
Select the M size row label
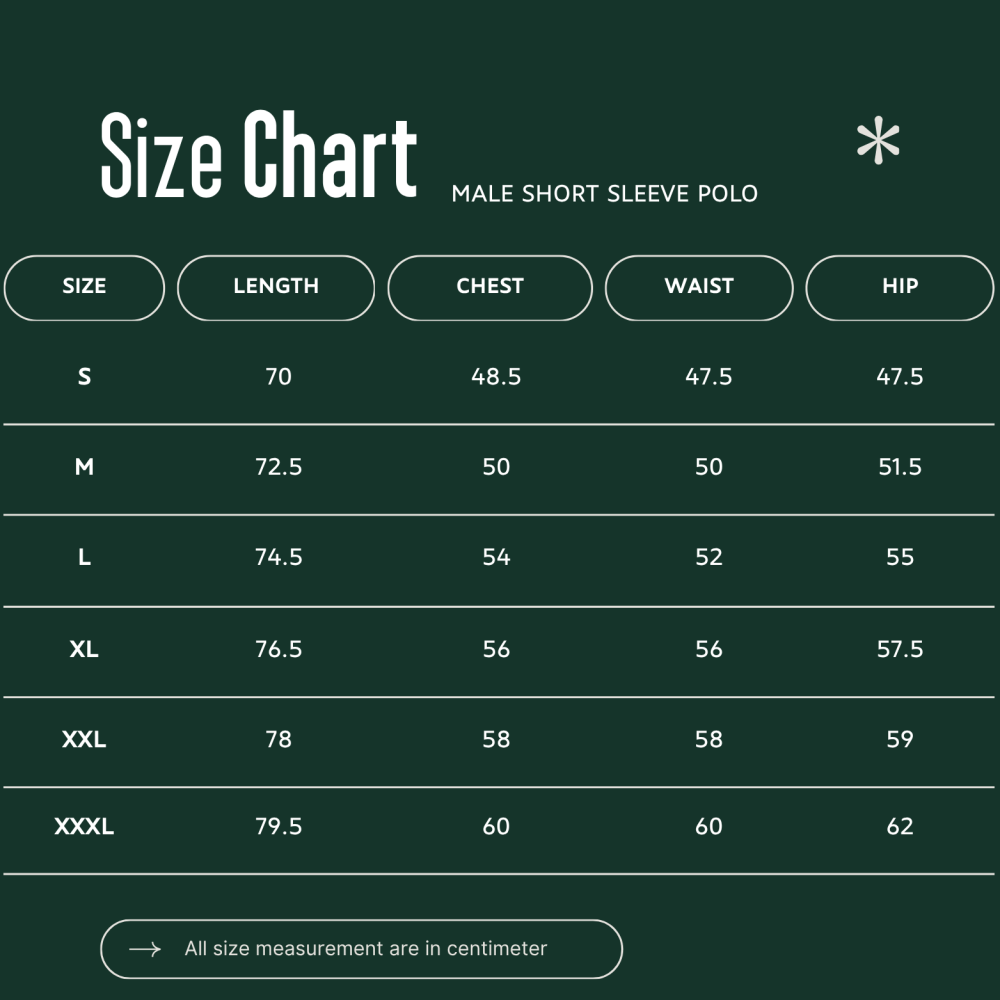click(x=84, y=467)
